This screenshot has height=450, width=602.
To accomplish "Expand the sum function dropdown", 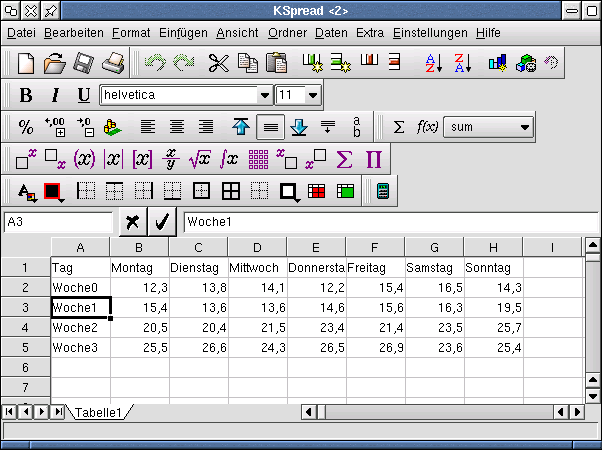I will (524, 127).
